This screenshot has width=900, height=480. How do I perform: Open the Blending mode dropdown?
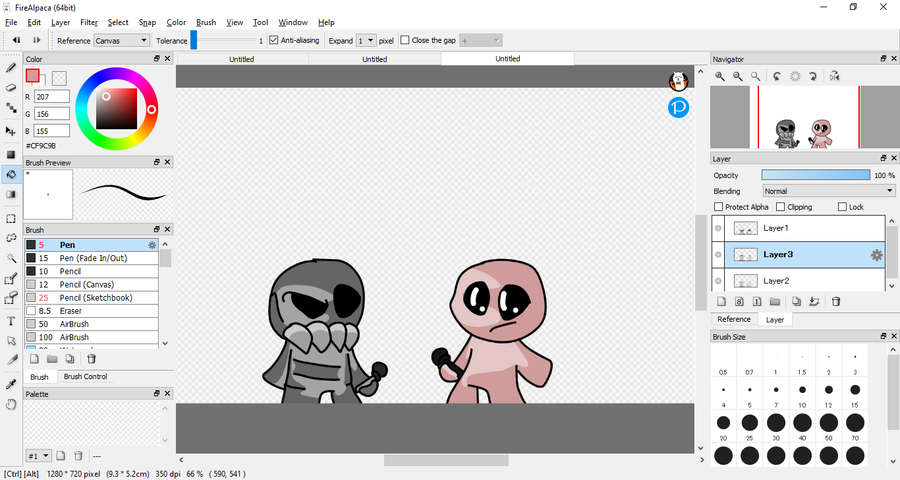click(829, 191)
